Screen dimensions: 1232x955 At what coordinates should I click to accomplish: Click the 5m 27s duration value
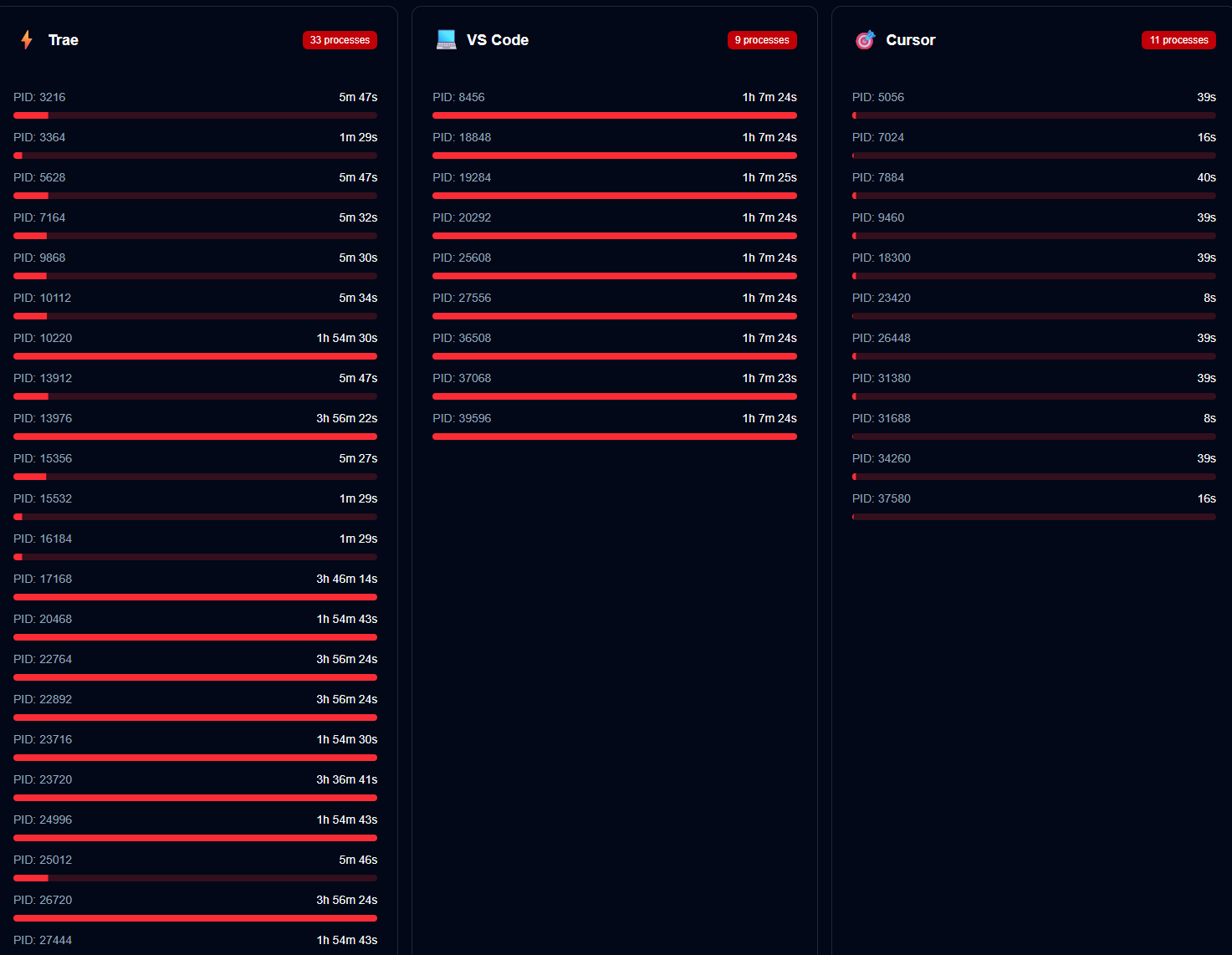[358, 458]
